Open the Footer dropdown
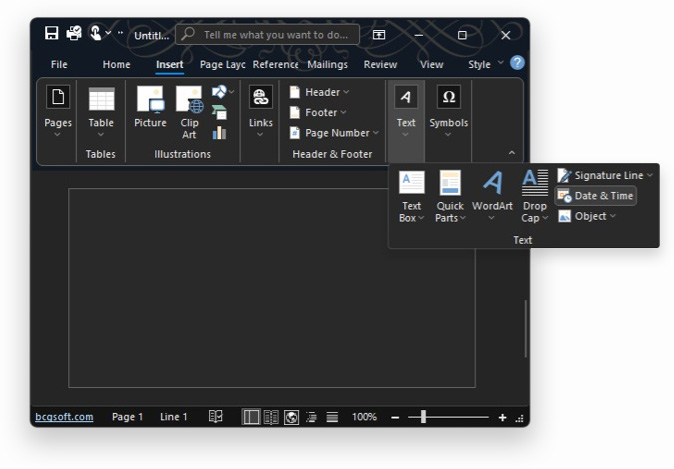Image resolution: width=674 pixels, height=469 pixels. (318, 113)
